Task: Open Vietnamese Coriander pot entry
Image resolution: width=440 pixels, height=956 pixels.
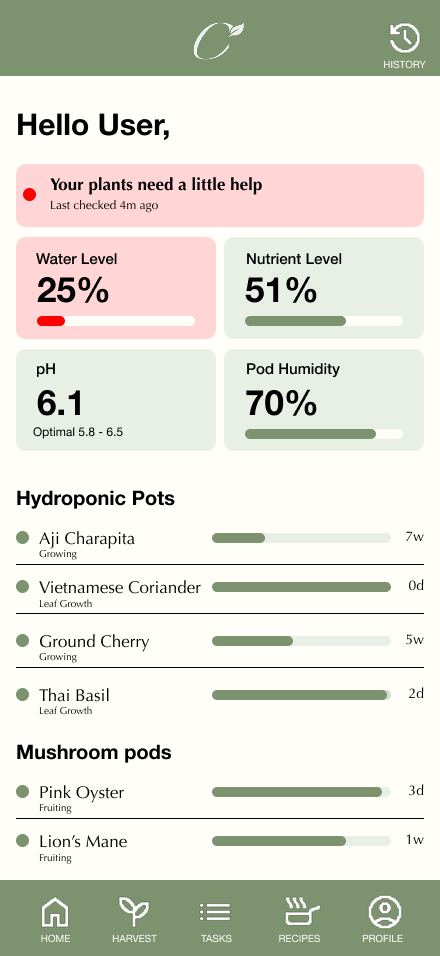Action: (x=219, y=593)
